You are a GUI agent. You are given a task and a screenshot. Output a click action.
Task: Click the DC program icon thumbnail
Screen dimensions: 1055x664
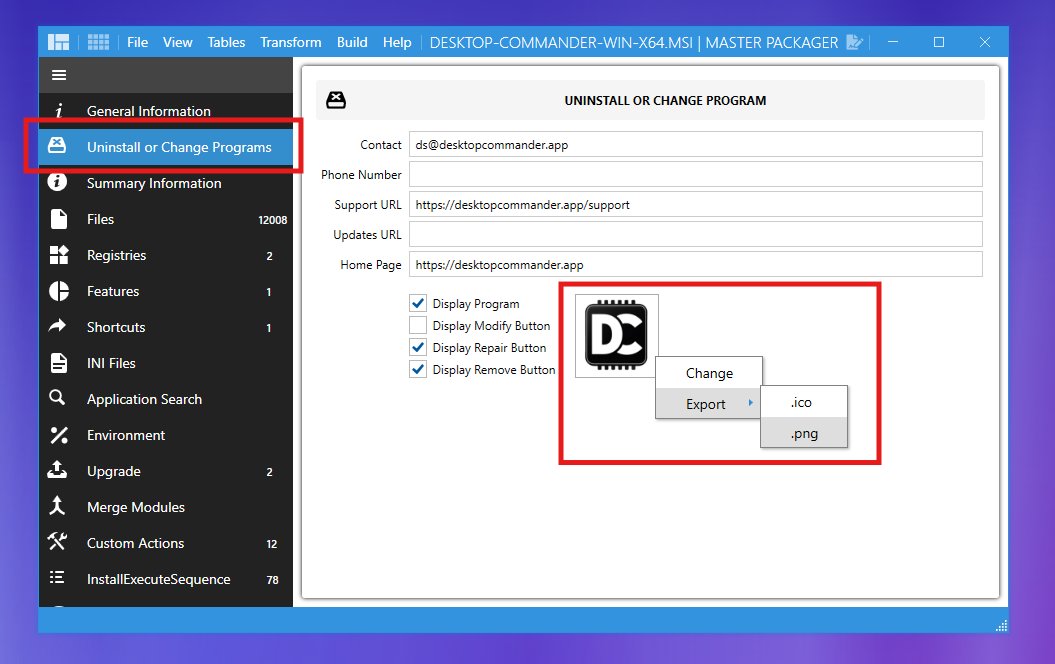(616, 336)
